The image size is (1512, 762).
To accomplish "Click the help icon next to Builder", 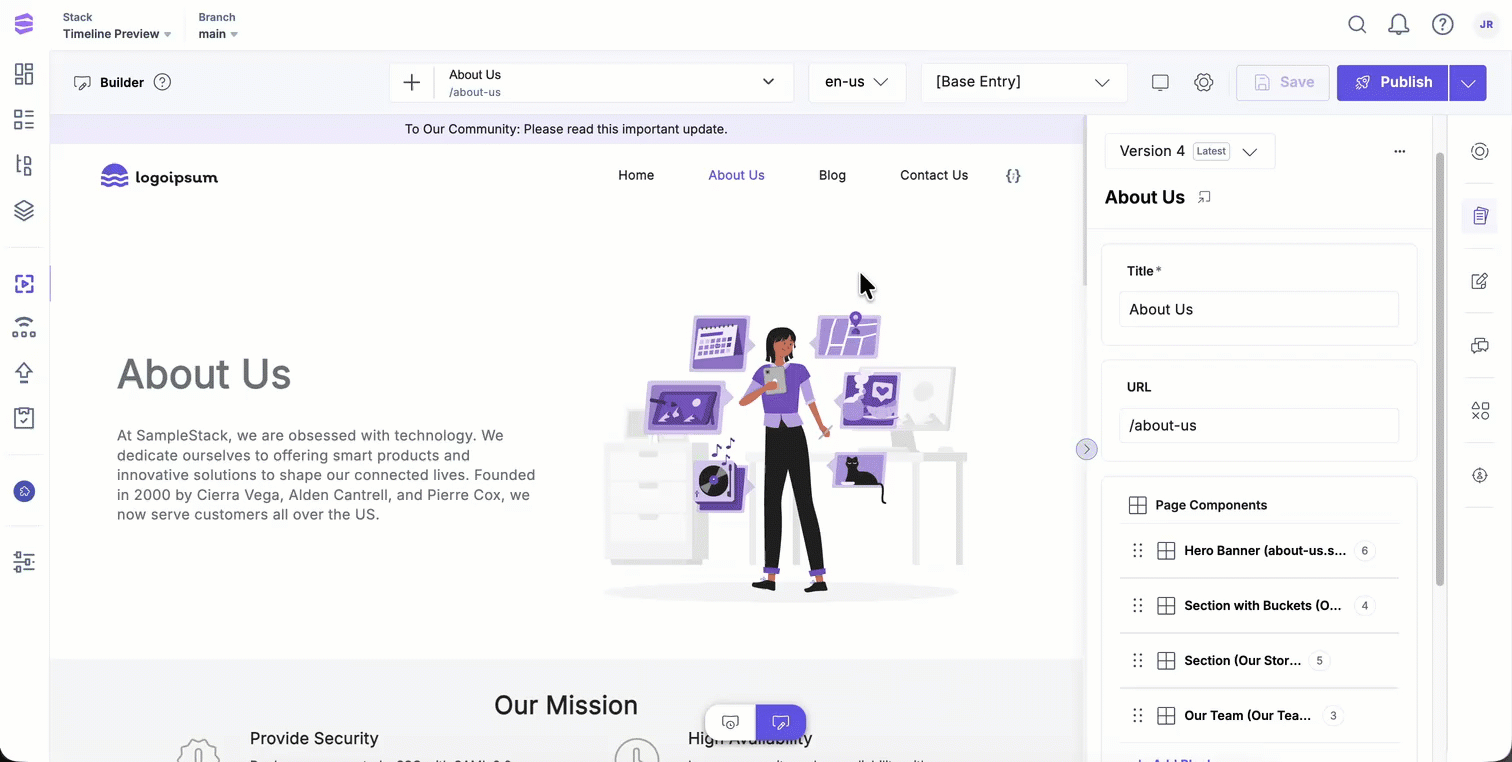I will point(162,82).
